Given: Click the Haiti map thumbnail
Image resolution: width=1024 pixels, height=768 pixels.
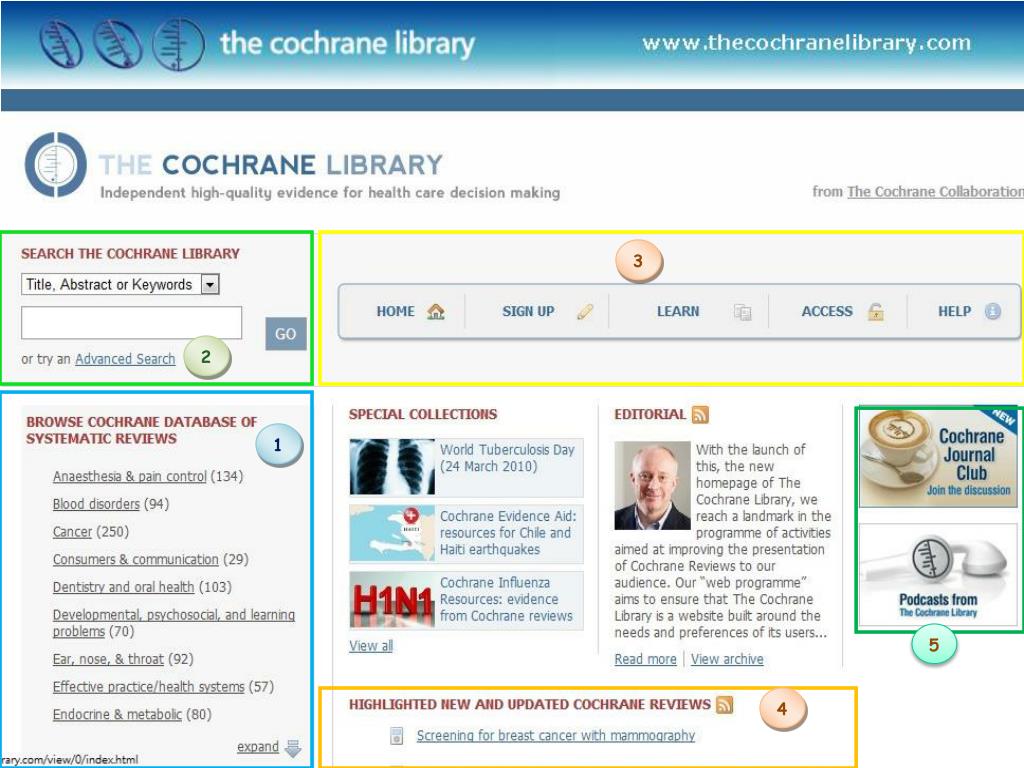Looking at the screenshot, I should [392, 533].
